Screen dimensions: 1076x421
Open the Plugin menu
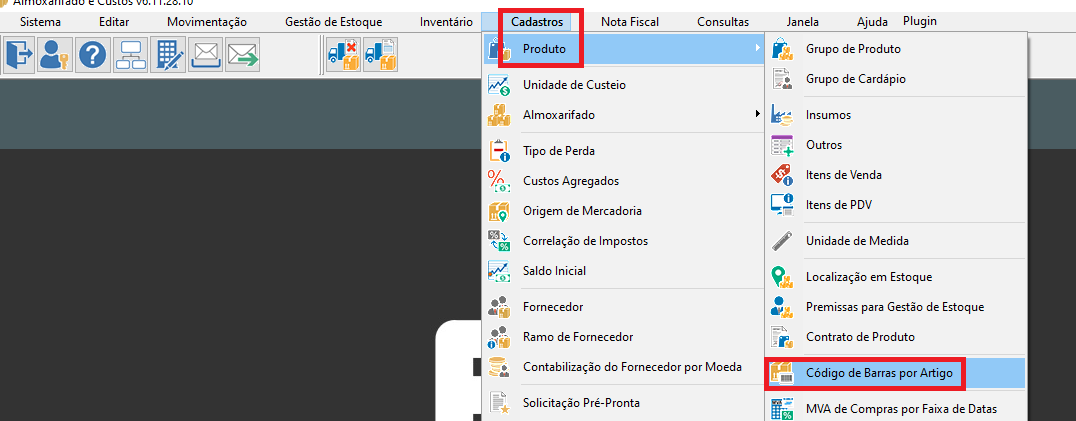pos(920,21)
